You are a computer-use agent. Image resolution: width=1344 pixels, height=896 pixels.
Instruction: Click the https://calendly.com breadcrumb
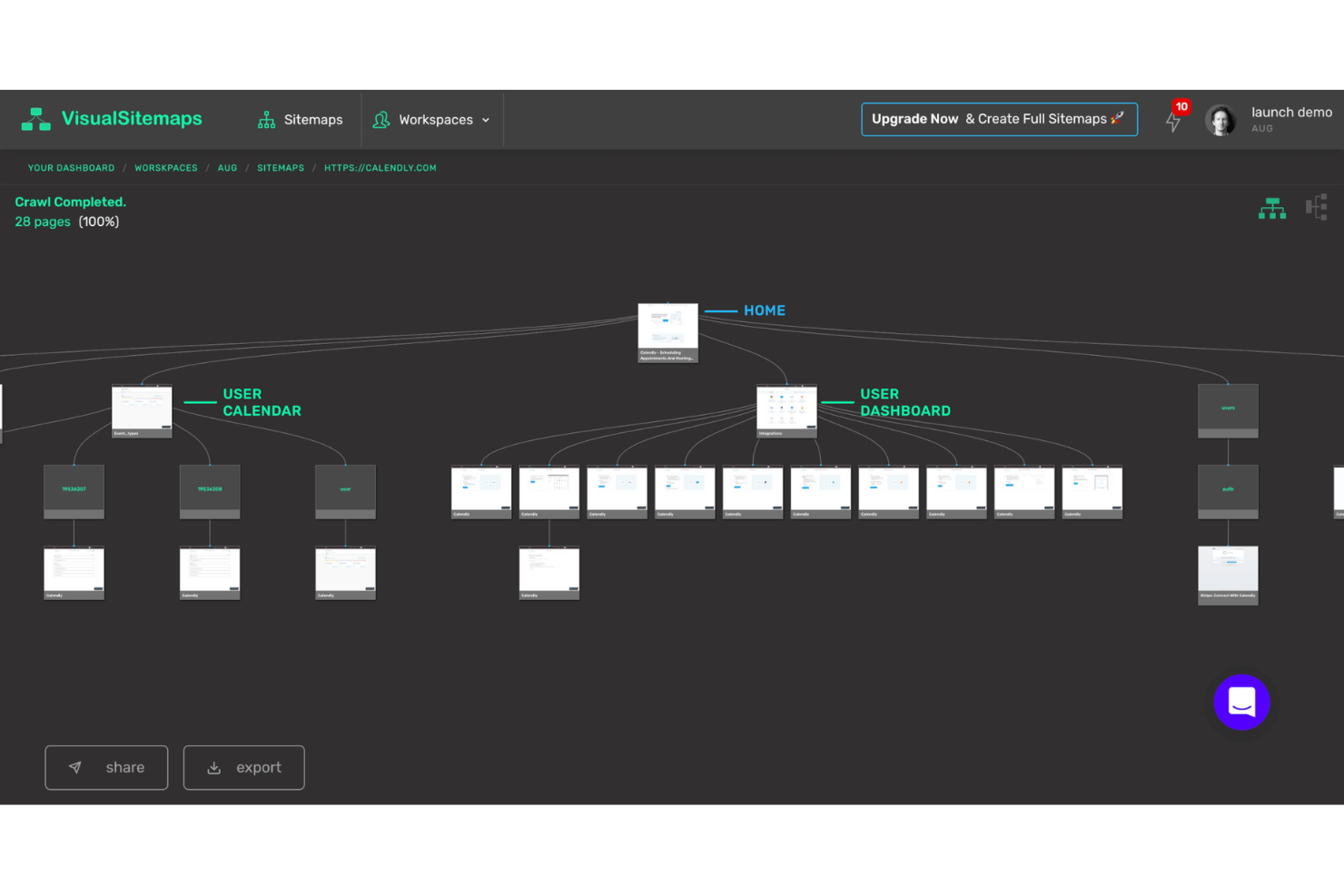380,168
